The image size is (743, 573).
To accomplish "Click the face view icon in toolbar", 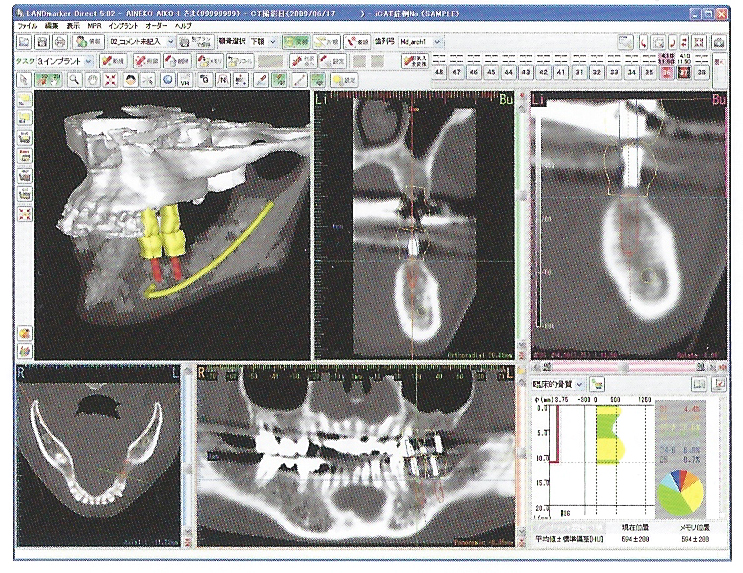I will coord(130,79).
